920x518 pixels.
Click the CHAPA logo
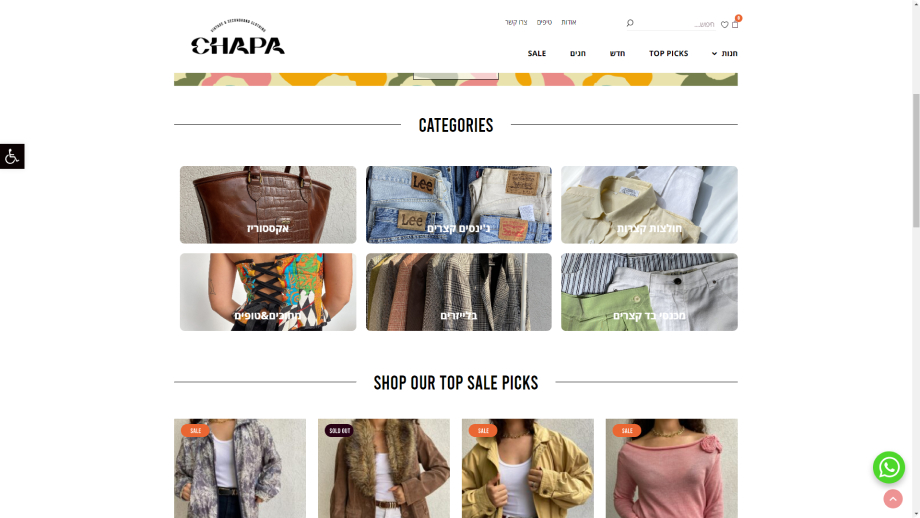click(238, 38)
